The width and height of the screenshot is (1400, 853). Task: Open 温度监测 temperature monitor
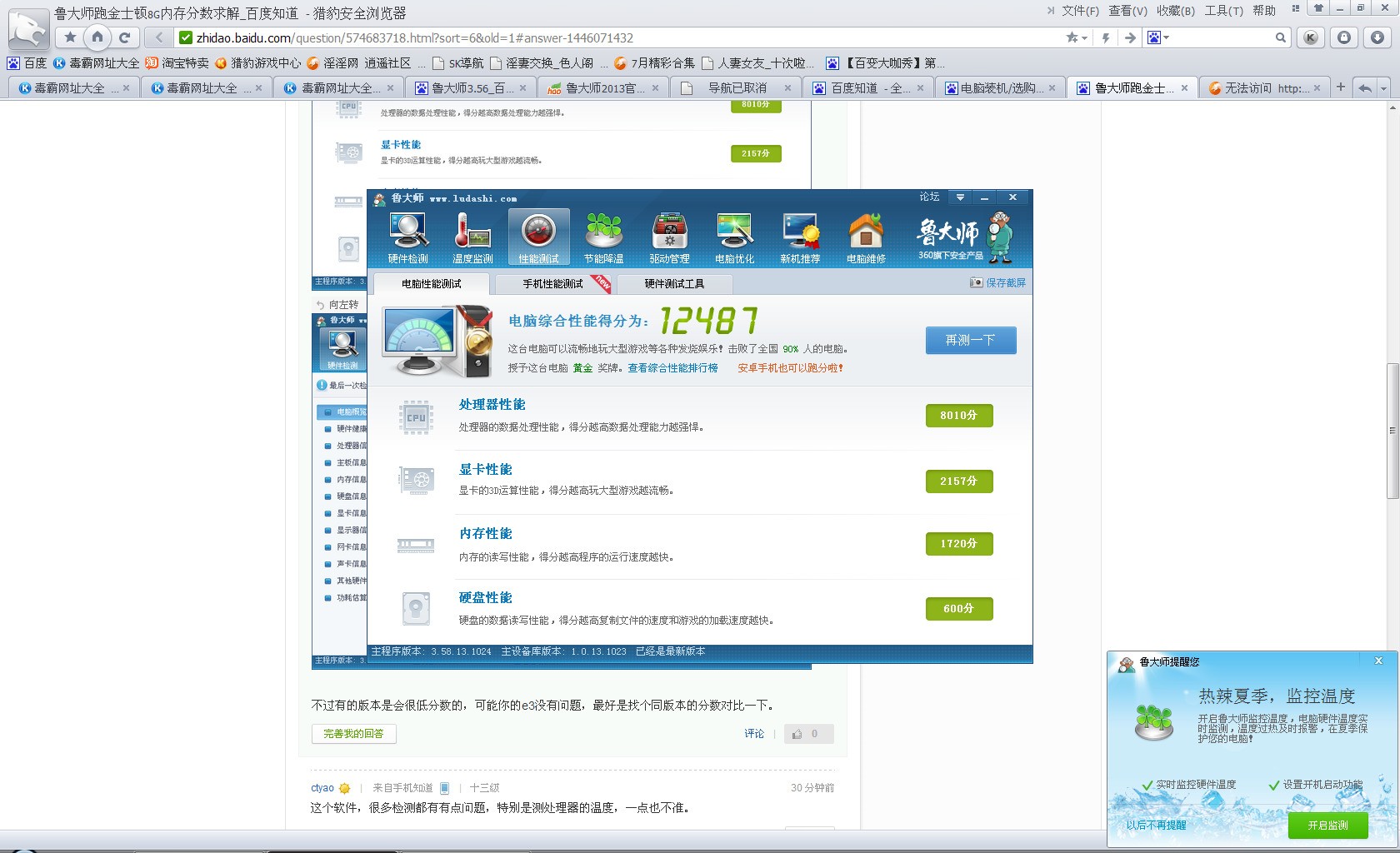point(472,238)
